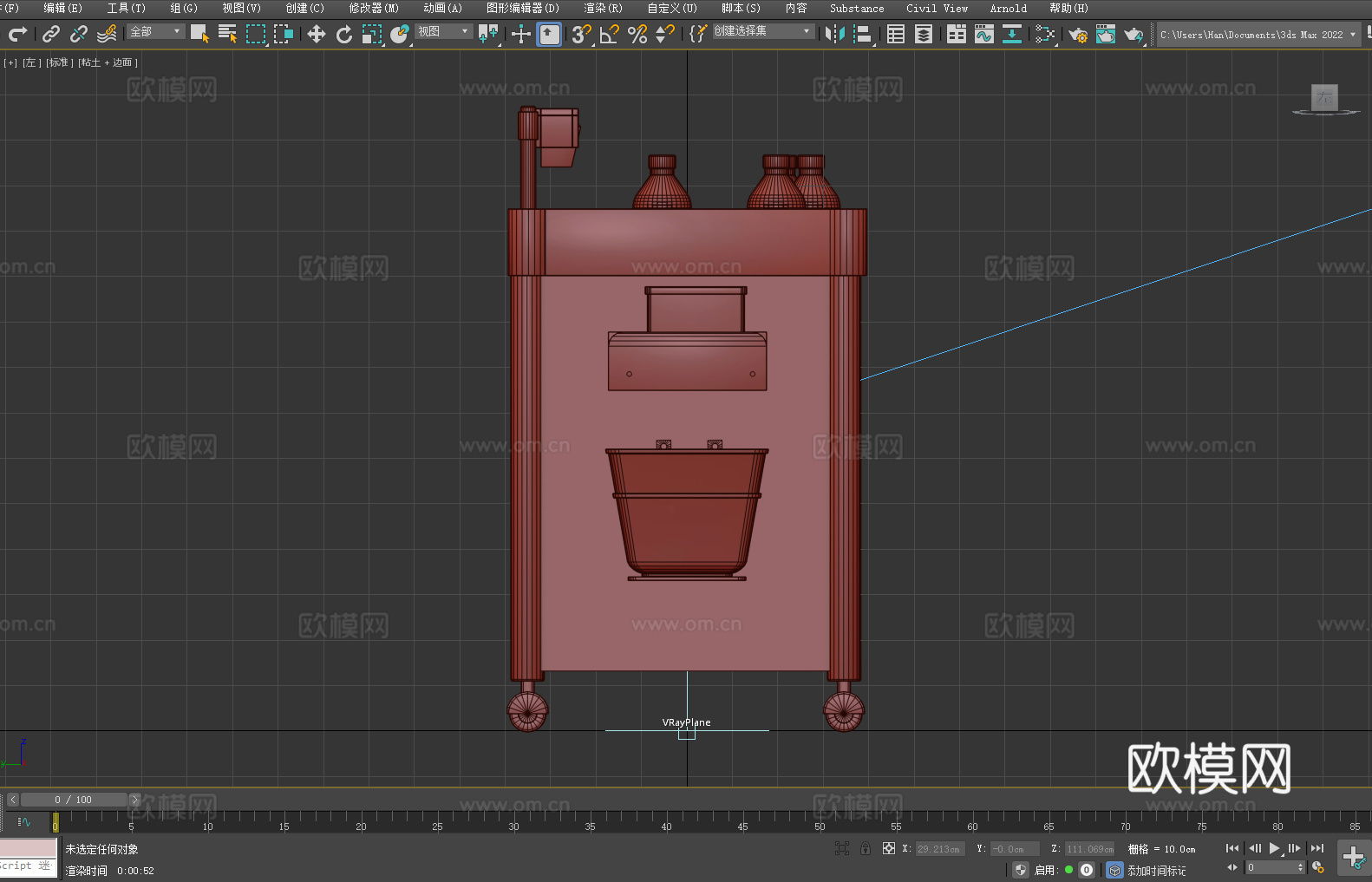Viewport: 1372px width, 882px height.
Task: Toggle Absolute/Offset transform type-in mode
Action: (889, 848)
